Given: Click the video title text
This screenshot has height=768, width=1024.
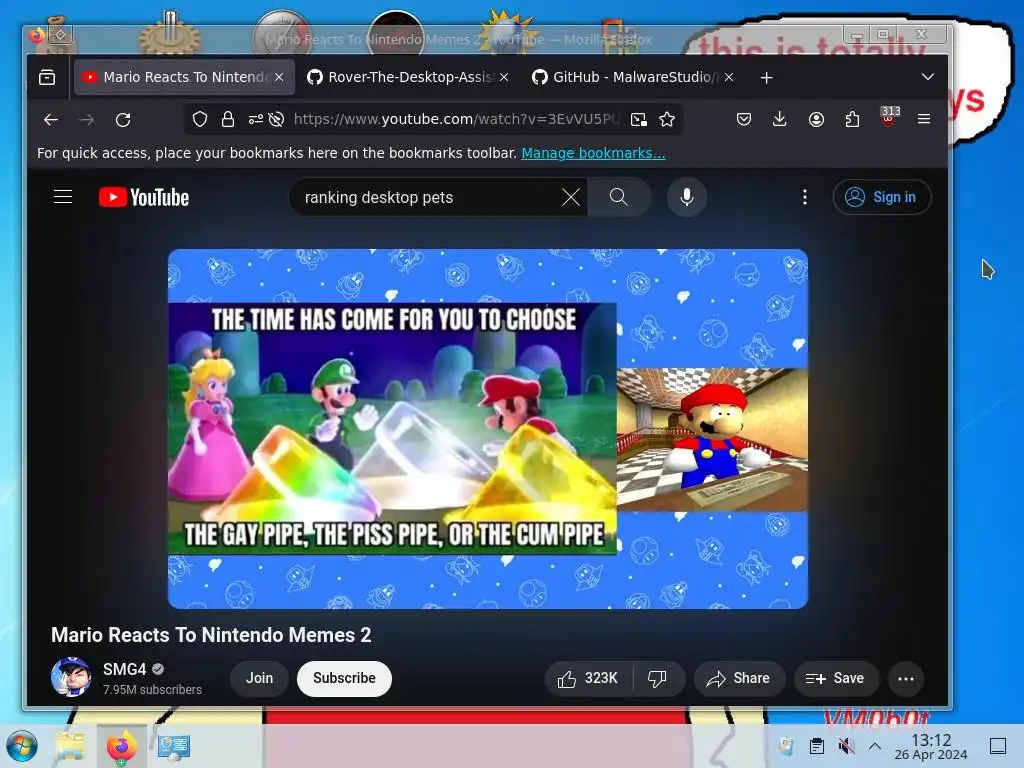Looking at the screenshot, I should [211, 635].
